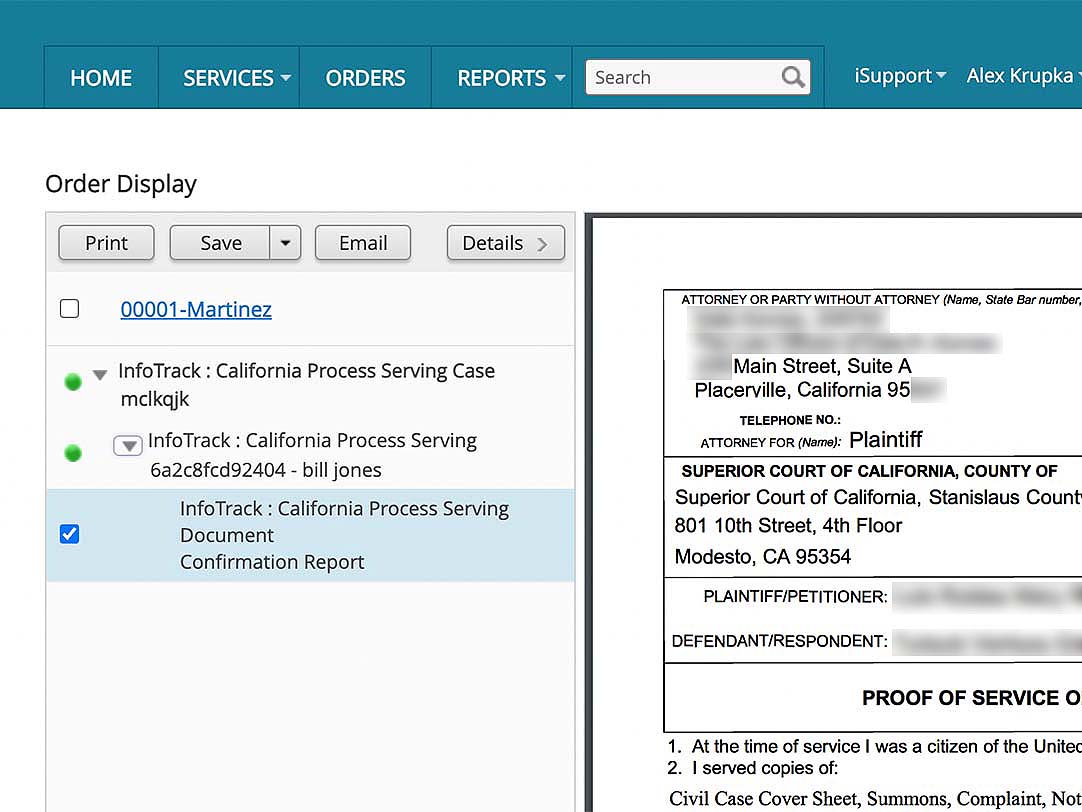
Task: Expand the Details panel button
Action: click(505, 243)
